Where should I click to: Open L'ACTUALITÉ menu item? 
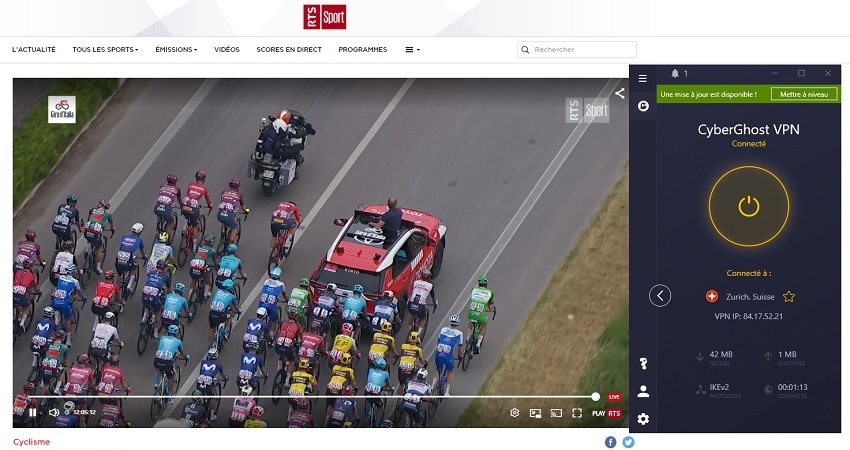34,49
